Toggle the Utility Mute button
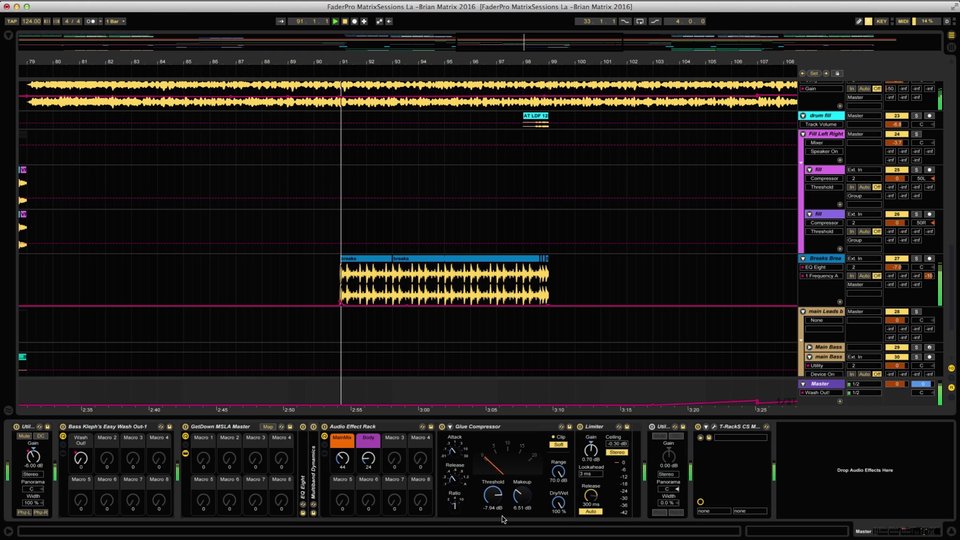This screenshot has height=540, width=960. coord(24,436)
